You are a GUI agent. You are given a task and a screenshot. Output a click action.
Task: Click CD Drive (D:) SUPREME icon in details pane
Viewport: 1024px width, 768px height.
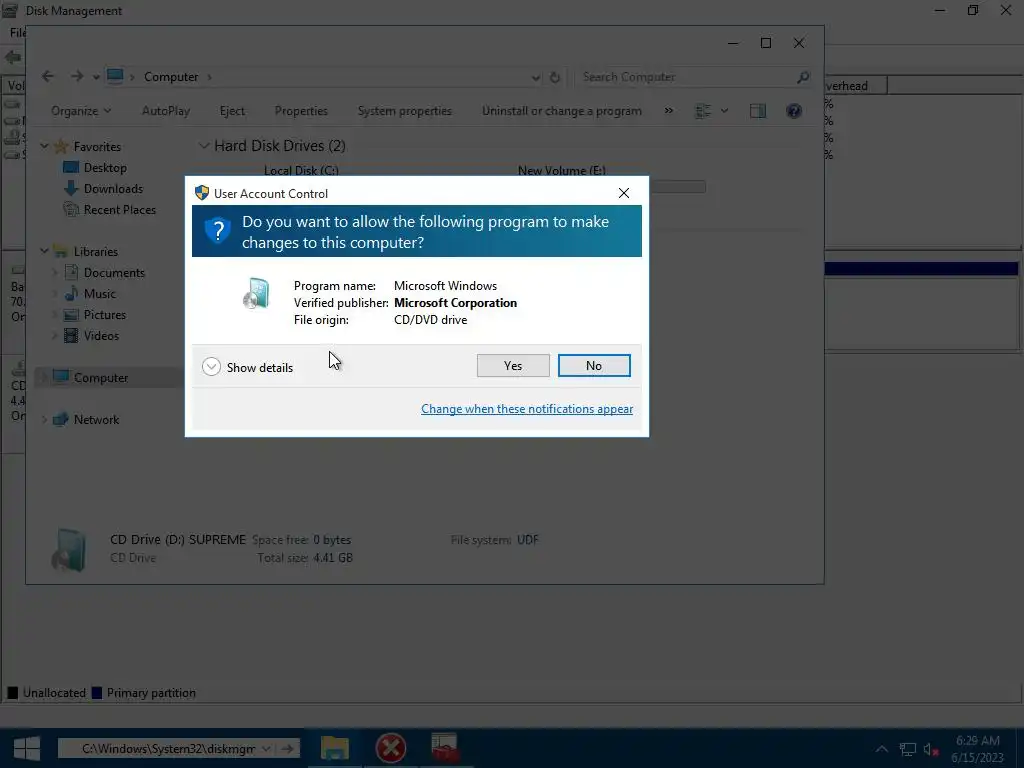[69, 549]
